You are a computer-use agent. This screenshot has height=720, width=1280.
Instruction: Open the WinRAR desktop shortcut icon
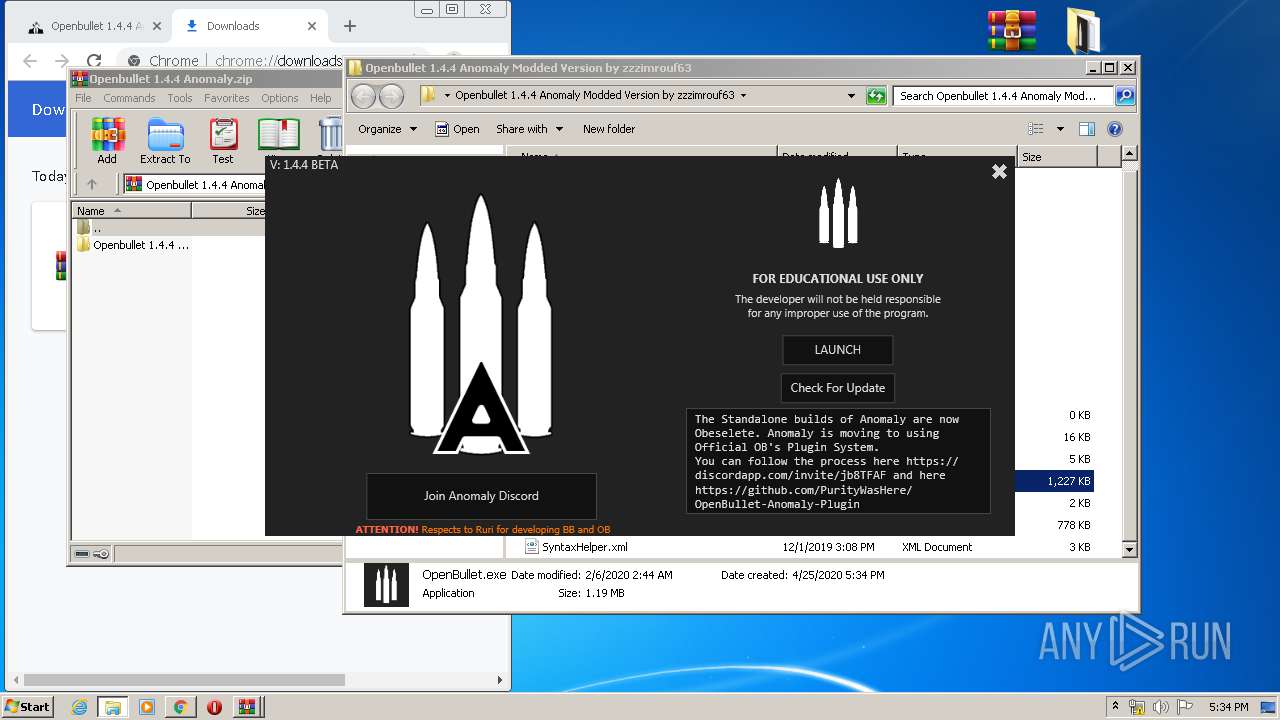1012,30
